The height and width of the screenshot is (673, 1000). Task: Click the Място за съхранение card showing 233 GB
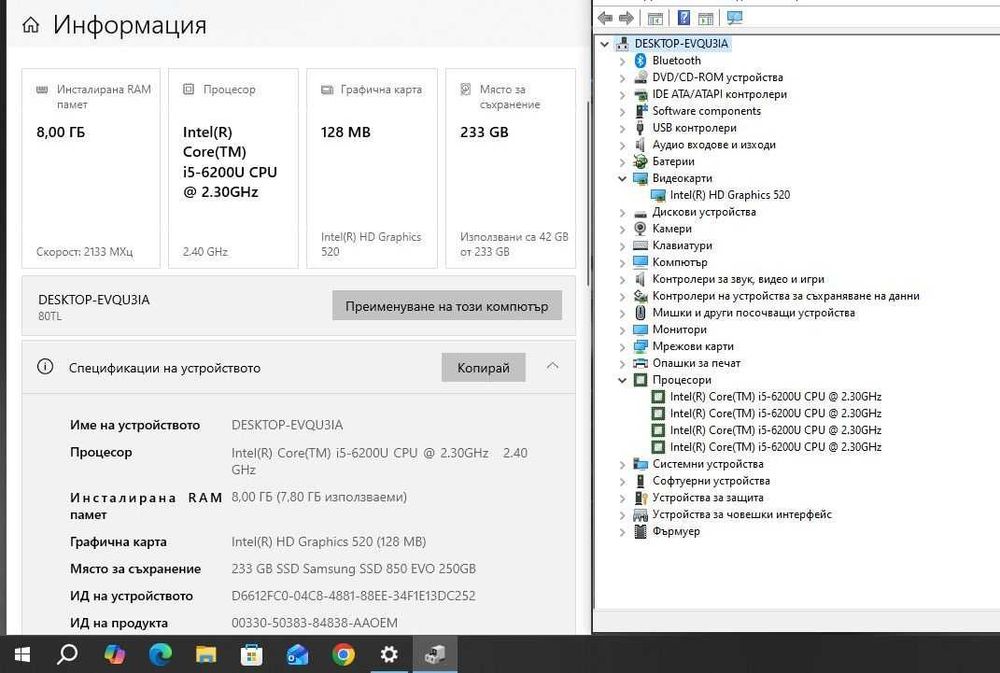tap(510, 168)
